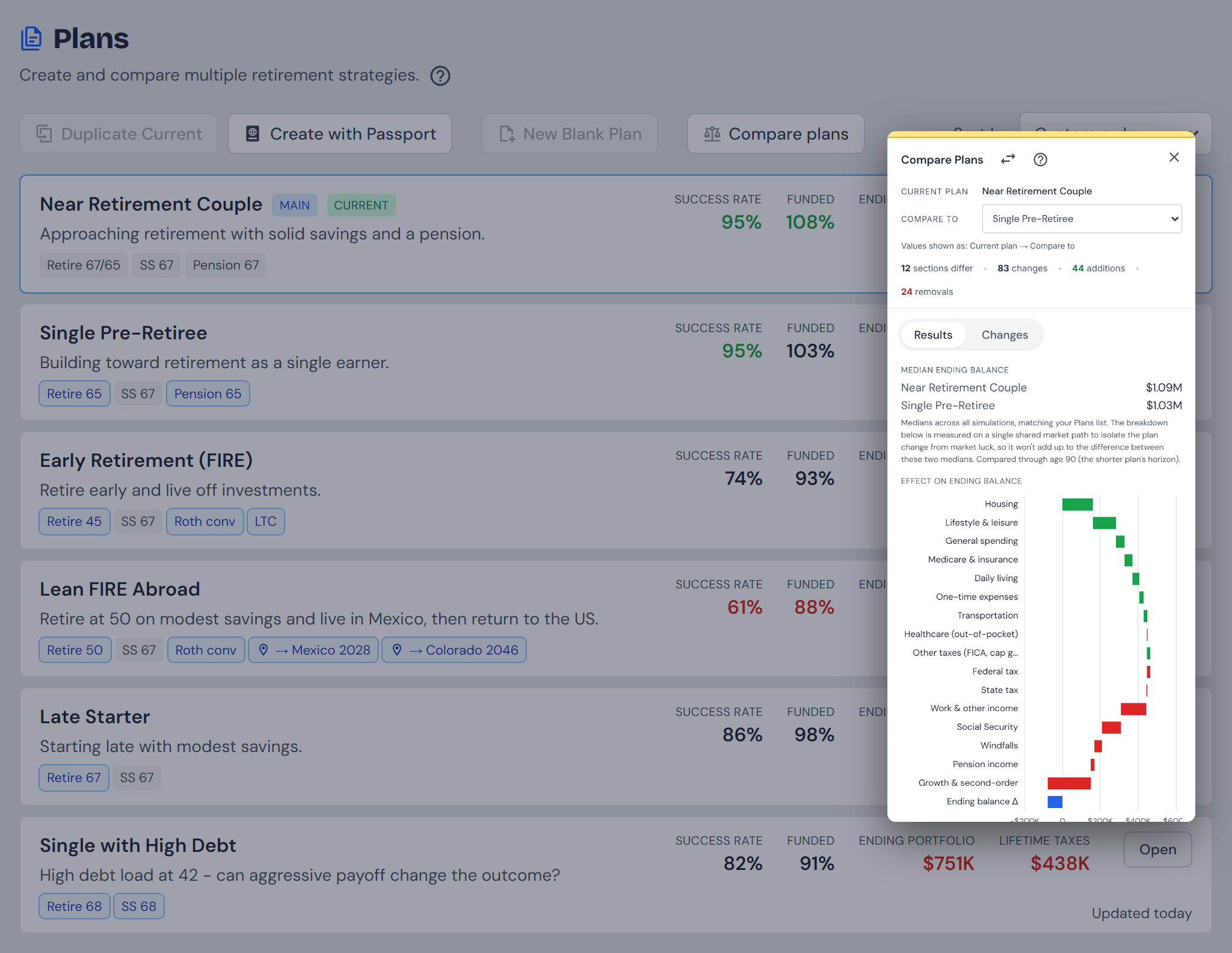Open Compare Plans help question icon
This screenshot has width=1232, height=953.
1040,159
